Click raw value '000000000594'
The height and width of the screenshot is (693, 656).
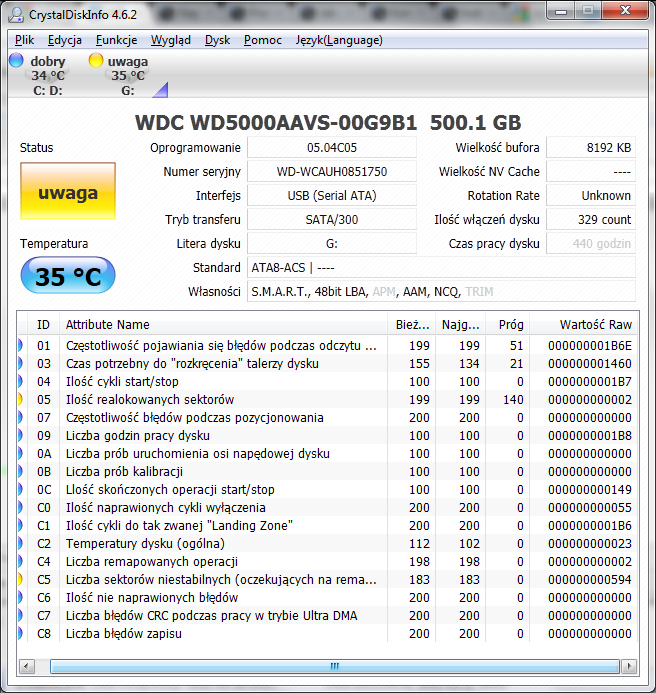pos(590,579)
